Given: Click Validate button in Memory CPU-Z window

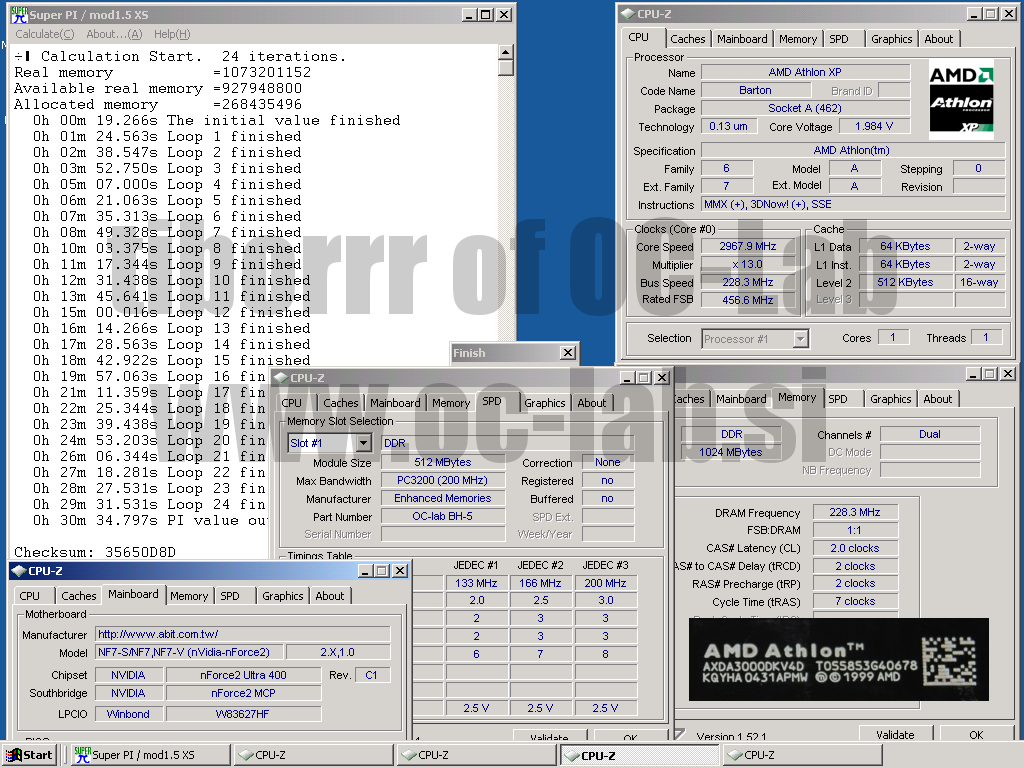Looking at the screenshot, I should [895, 735].
